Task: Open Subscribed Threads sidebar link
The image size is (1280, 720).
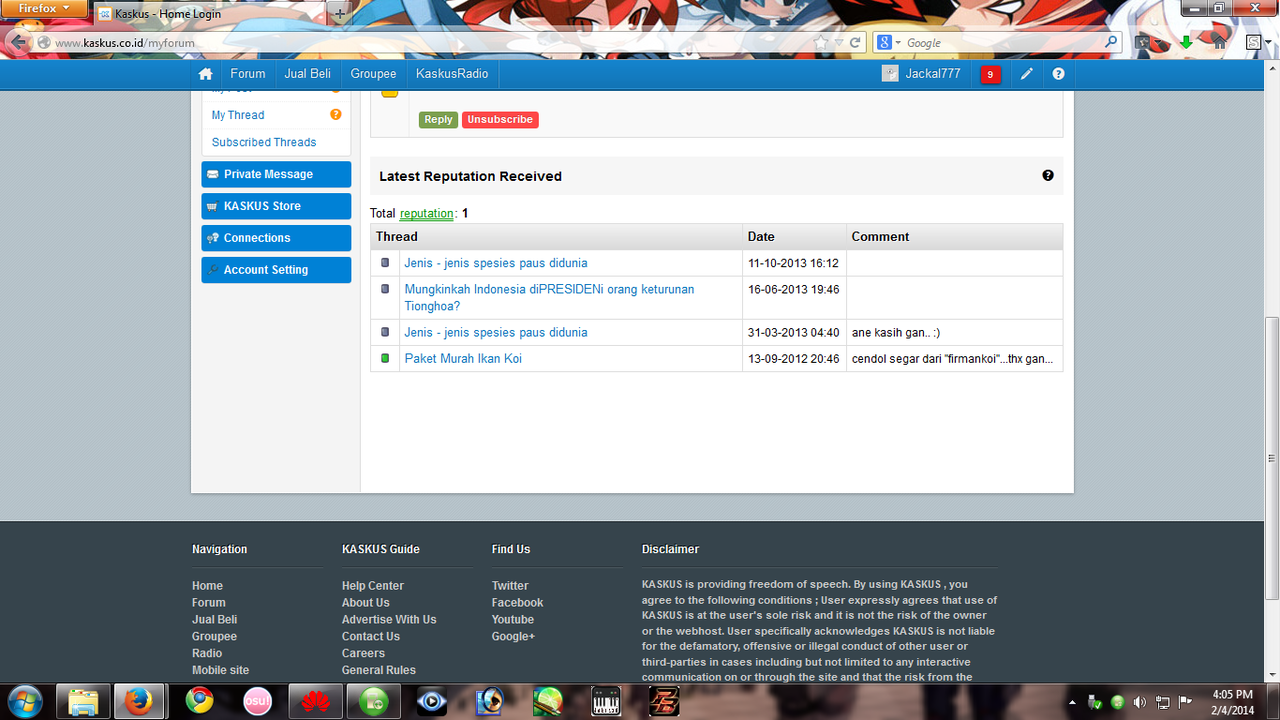Action: tap(264, 142)
